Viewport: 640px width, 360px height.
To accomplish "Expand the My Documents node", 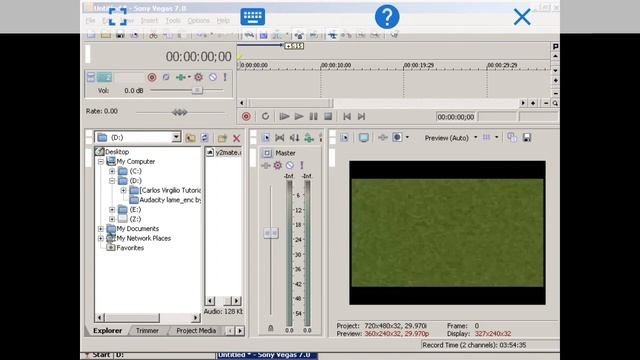I will (x=101, y=229).
